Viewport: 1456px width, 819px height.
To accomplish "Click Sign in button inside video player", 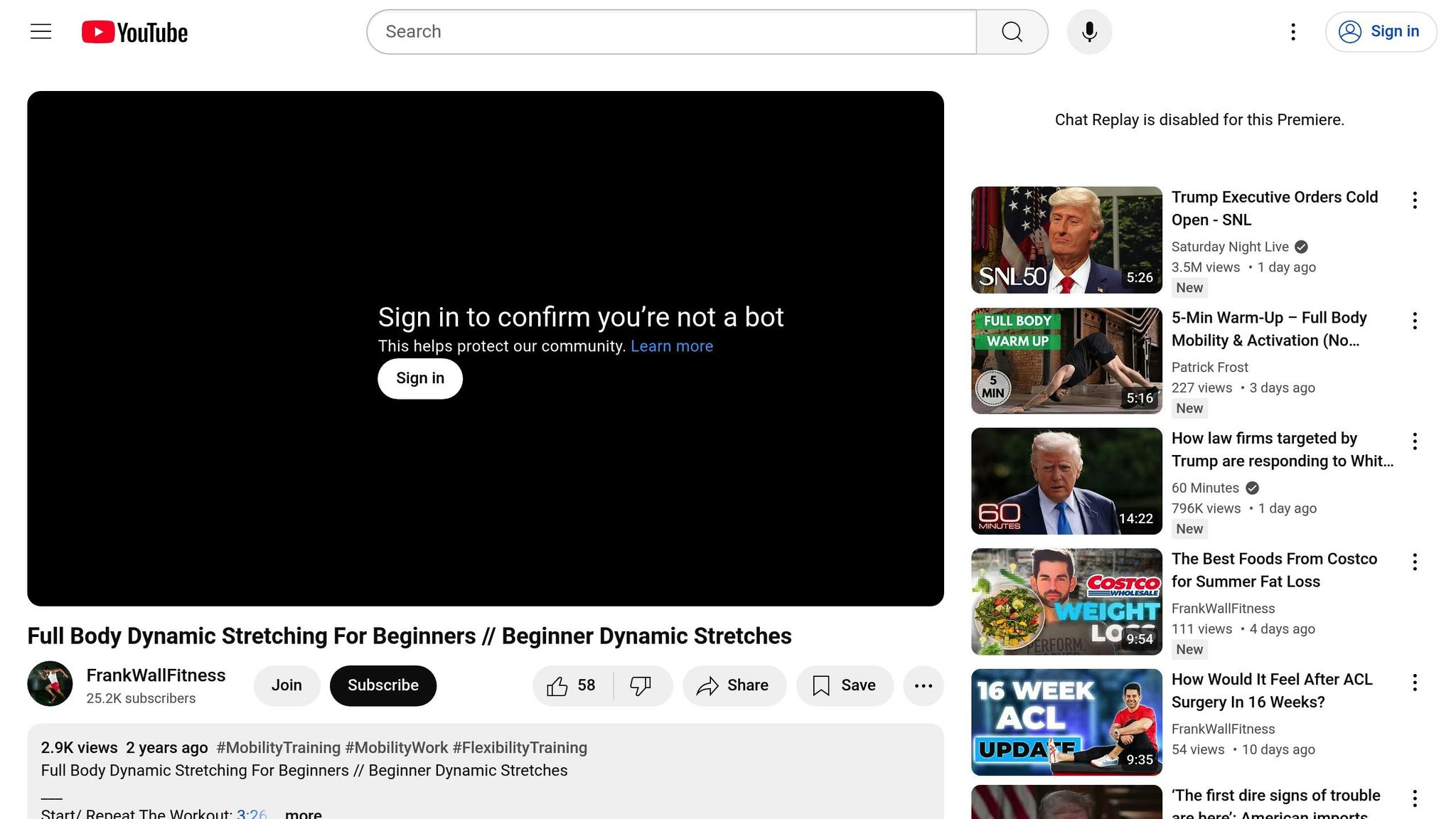I will tap(420, 378).
